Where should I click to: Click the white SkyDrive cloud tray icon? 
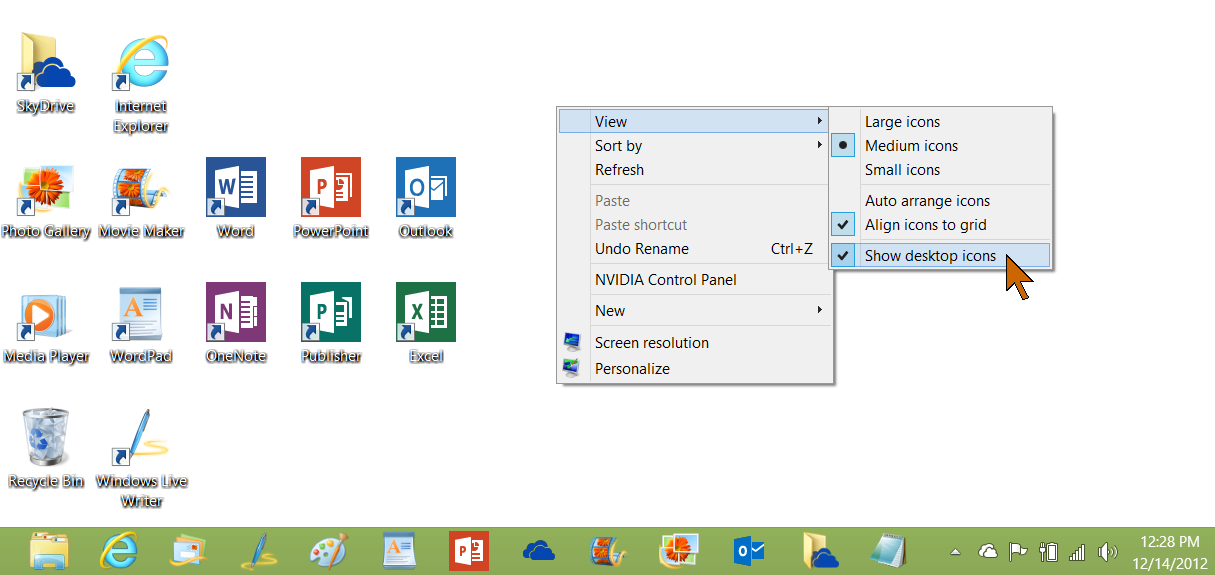pyautogui.click(x=987, y=552)
